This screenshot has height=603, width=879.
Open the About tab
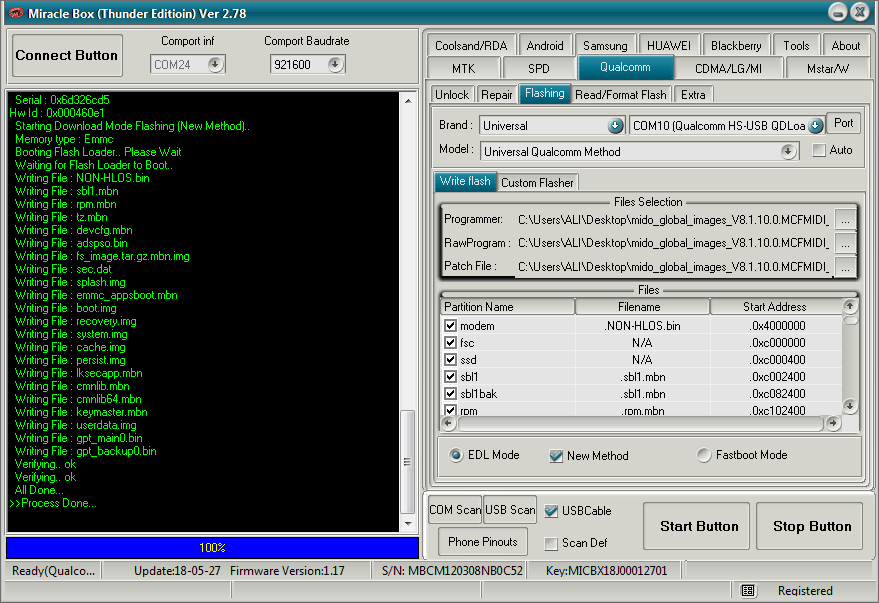click(845, 45)
